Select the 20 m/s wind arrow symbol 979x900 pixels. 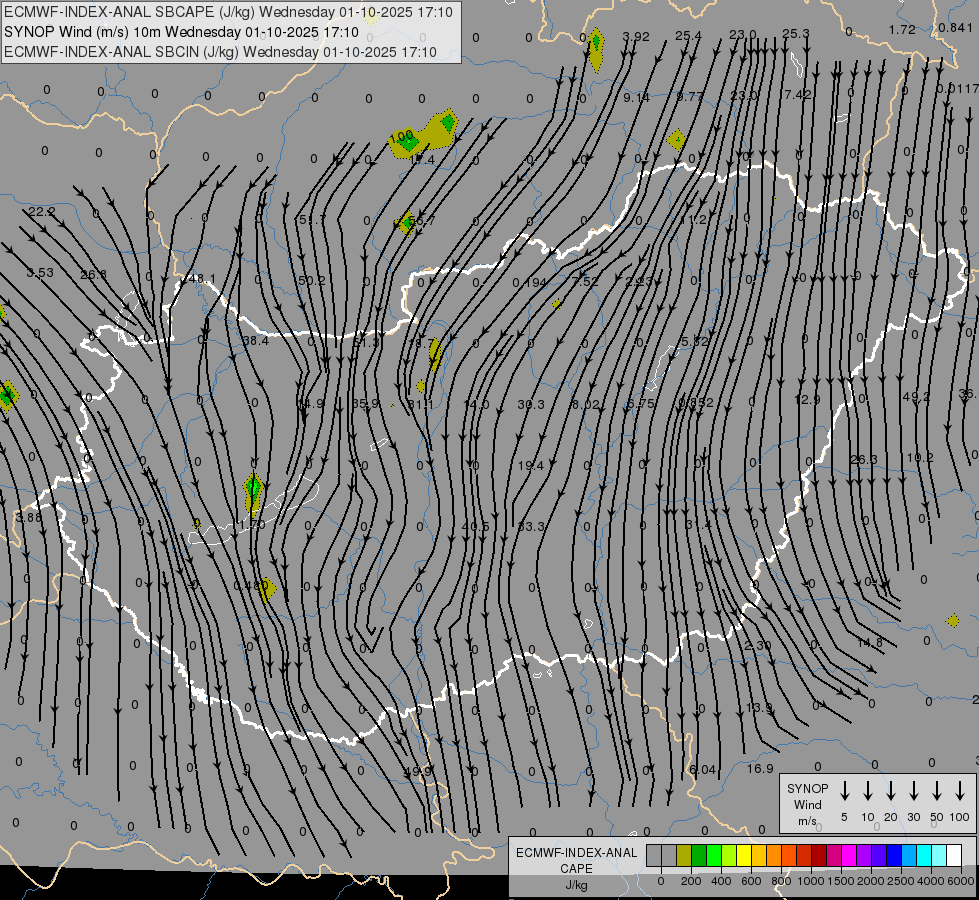pos(891,791)
